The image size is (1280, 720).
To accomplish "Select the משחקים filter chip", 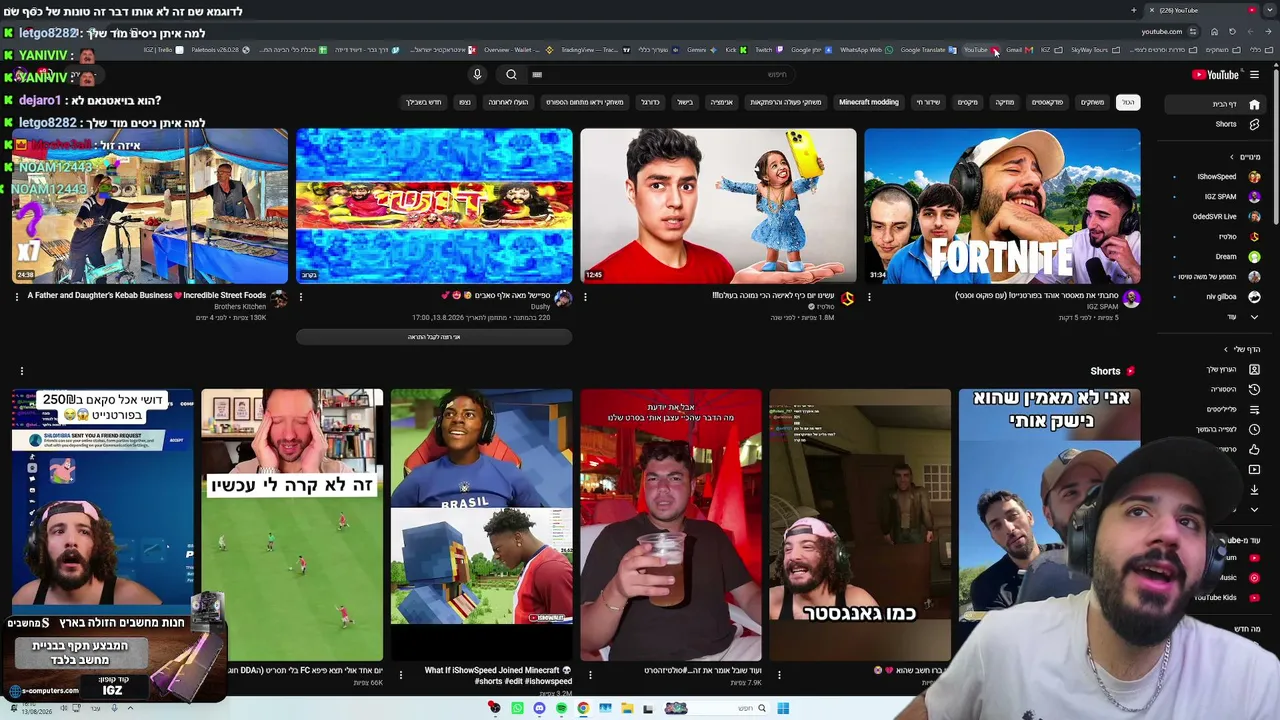I will [1093, 102].
